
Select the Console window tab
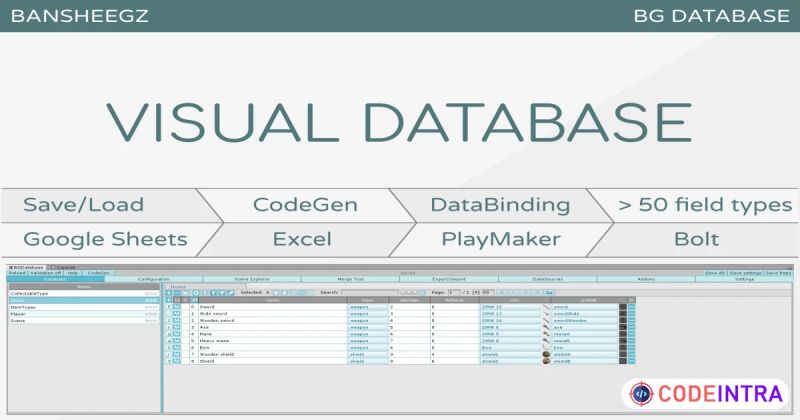pyautogui.click(x=63, y=267)
